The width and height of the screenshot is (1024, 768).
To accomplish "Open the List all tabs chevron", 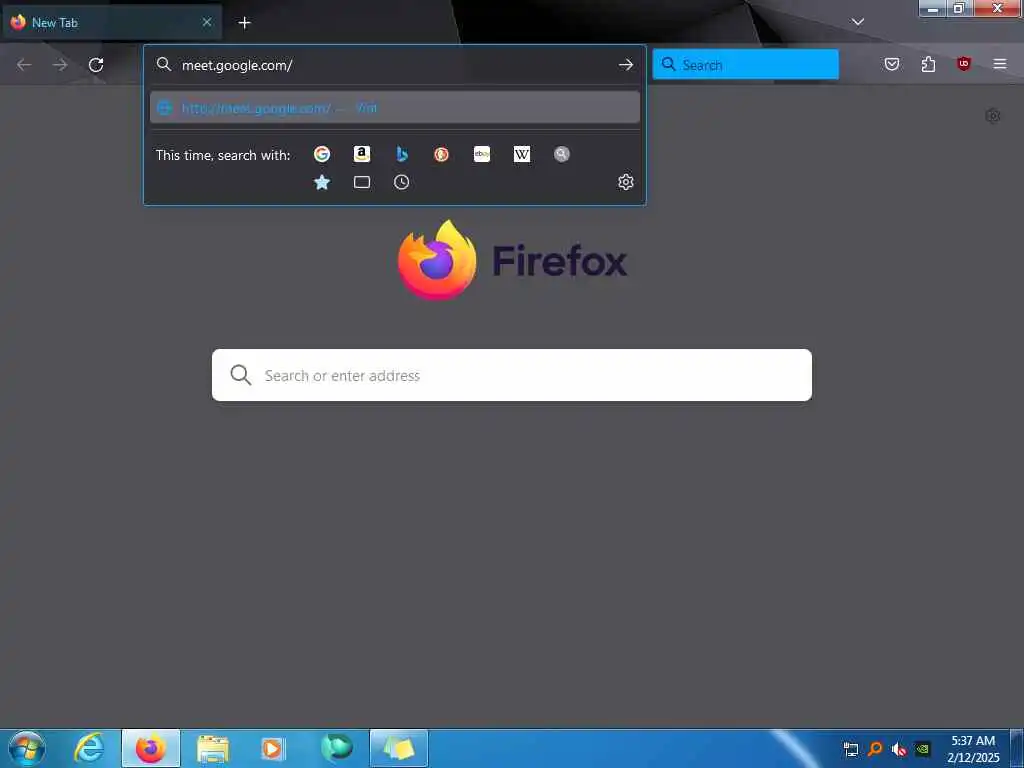I will click(x=857, y=22).
